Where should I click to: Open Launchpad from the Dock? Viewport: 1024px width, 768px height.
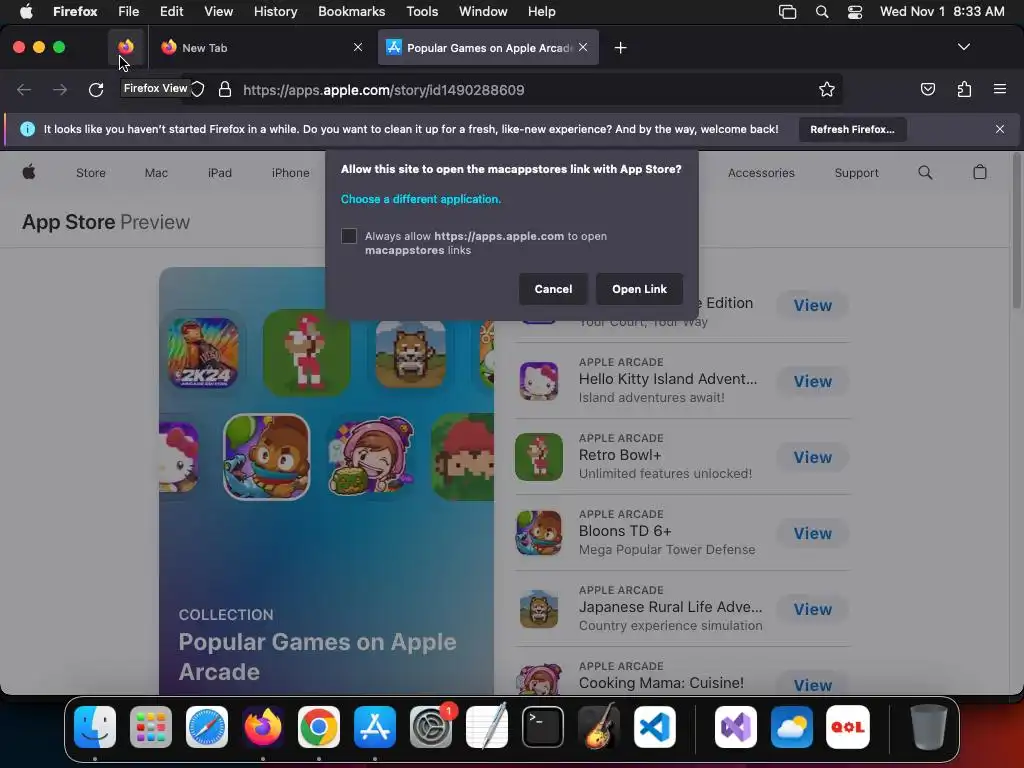coord(151,727)
